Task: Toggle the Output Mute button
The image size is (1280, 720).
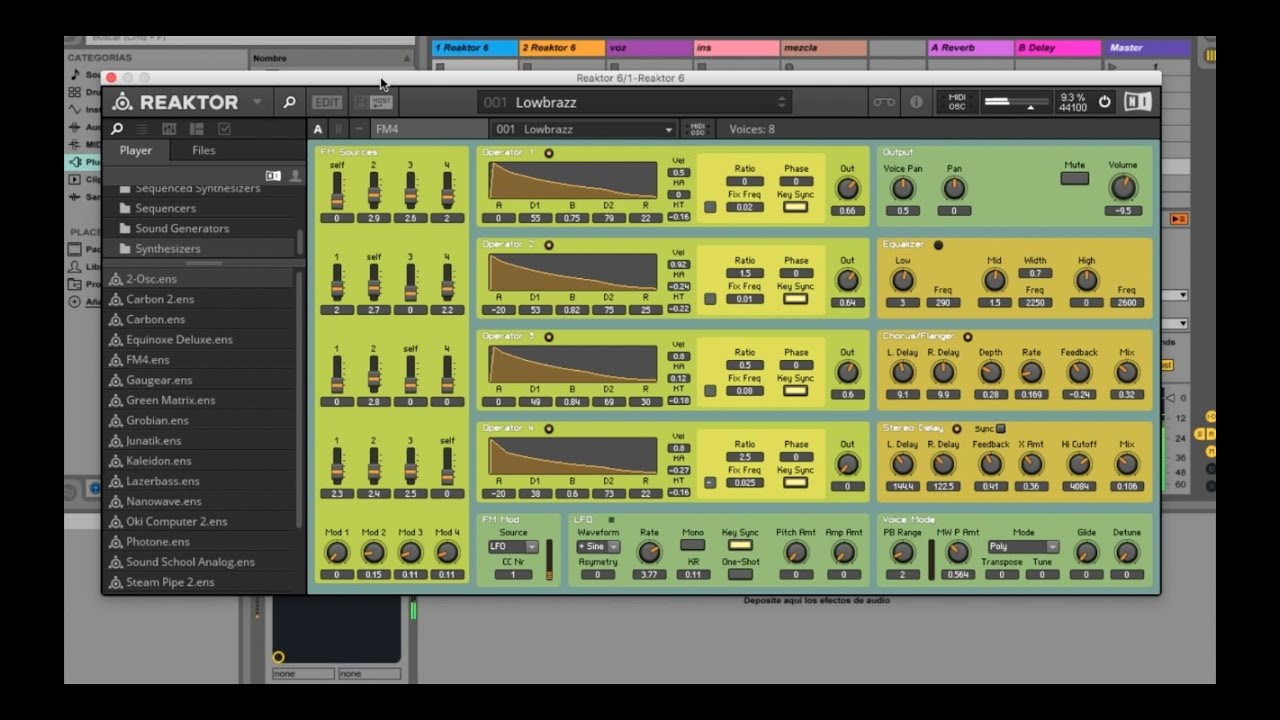Action: tap(1075, 179)
